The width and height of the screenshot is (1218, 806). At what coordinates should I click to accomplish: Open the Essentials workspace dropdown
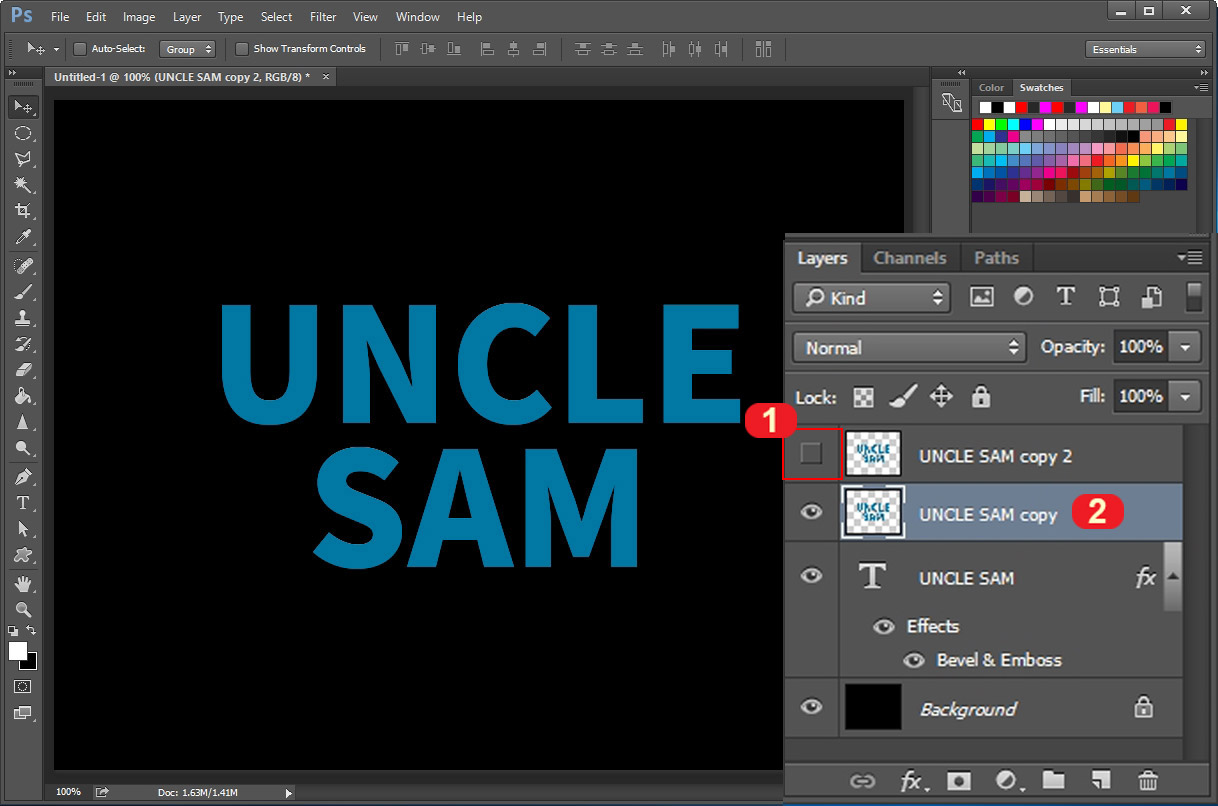pos(1146,48)
